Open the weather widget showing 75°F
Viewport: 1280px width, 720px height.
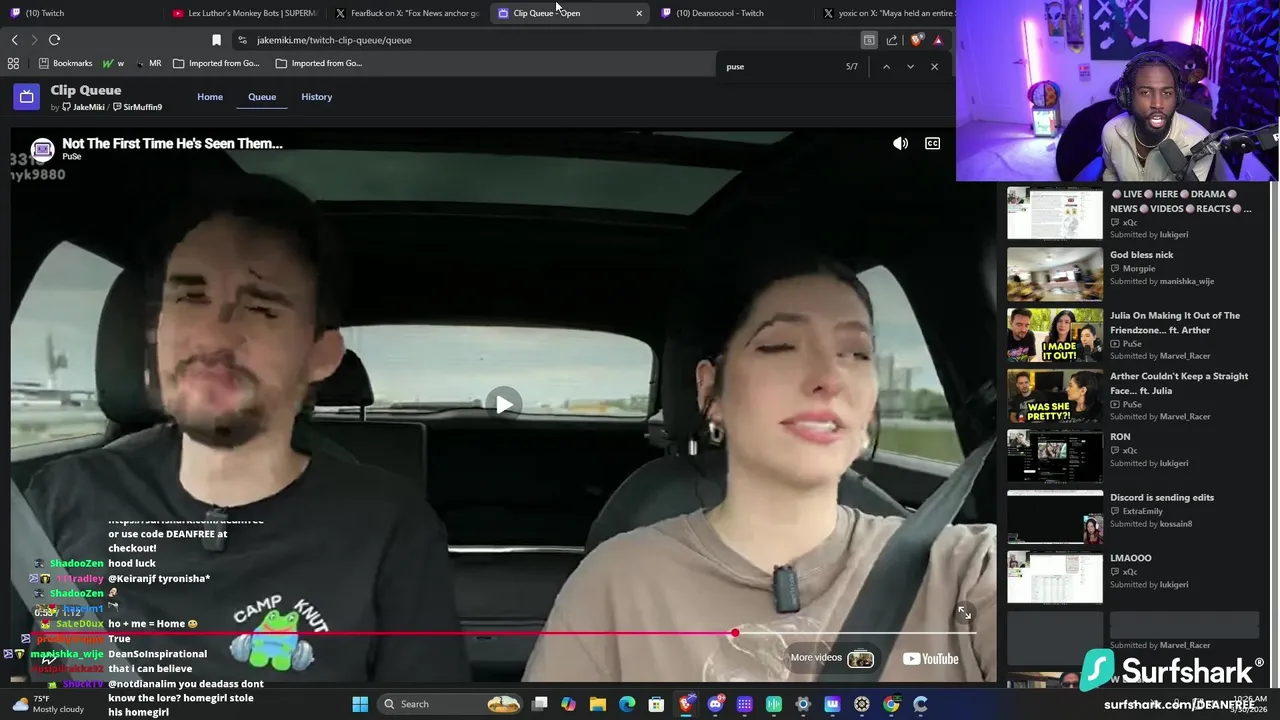pyautogui.click(x=48, y=704)
